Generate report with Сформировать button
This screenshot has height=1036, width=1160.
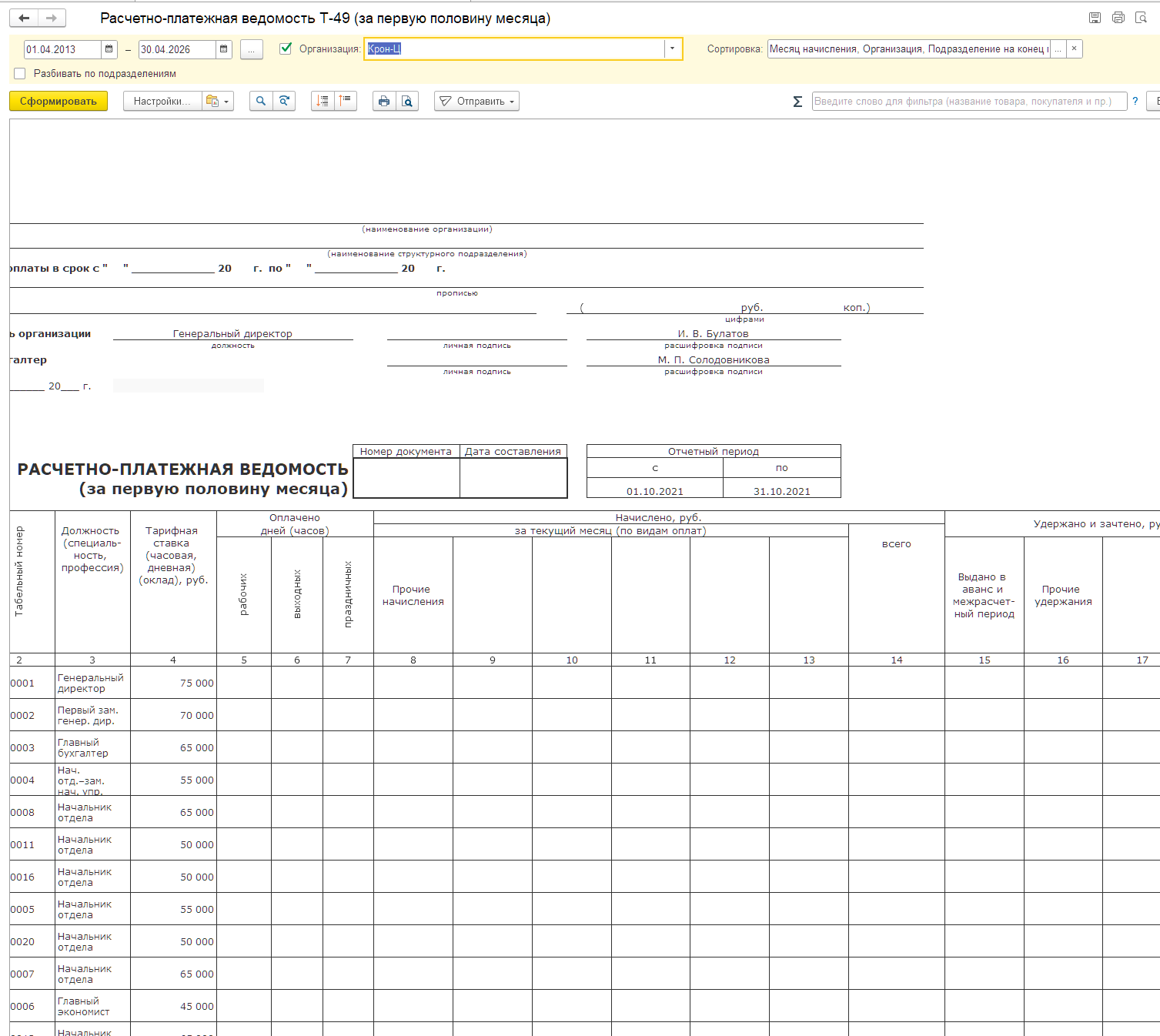tap(59, 101)
